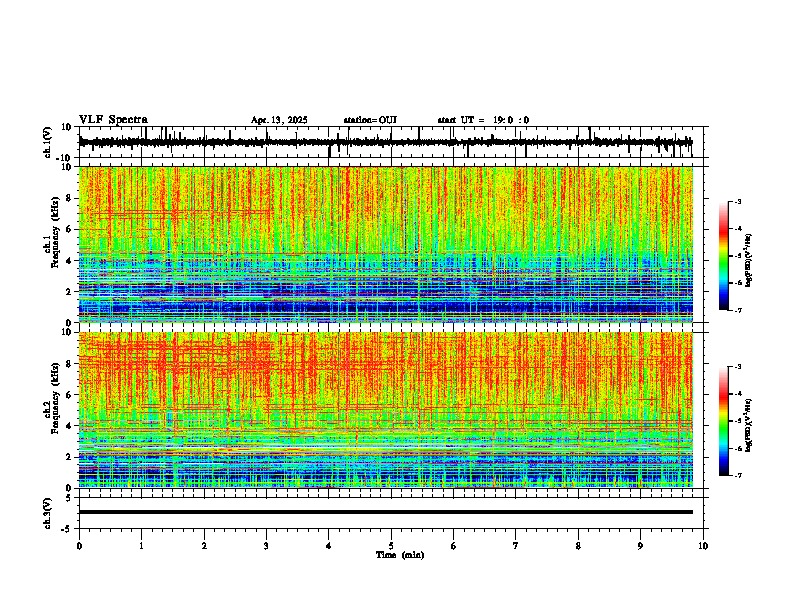Viewport: 792px width, 612px height.
Task: Click the ch.2 spectrogram 8 kHz tick label
Action: 69,364
